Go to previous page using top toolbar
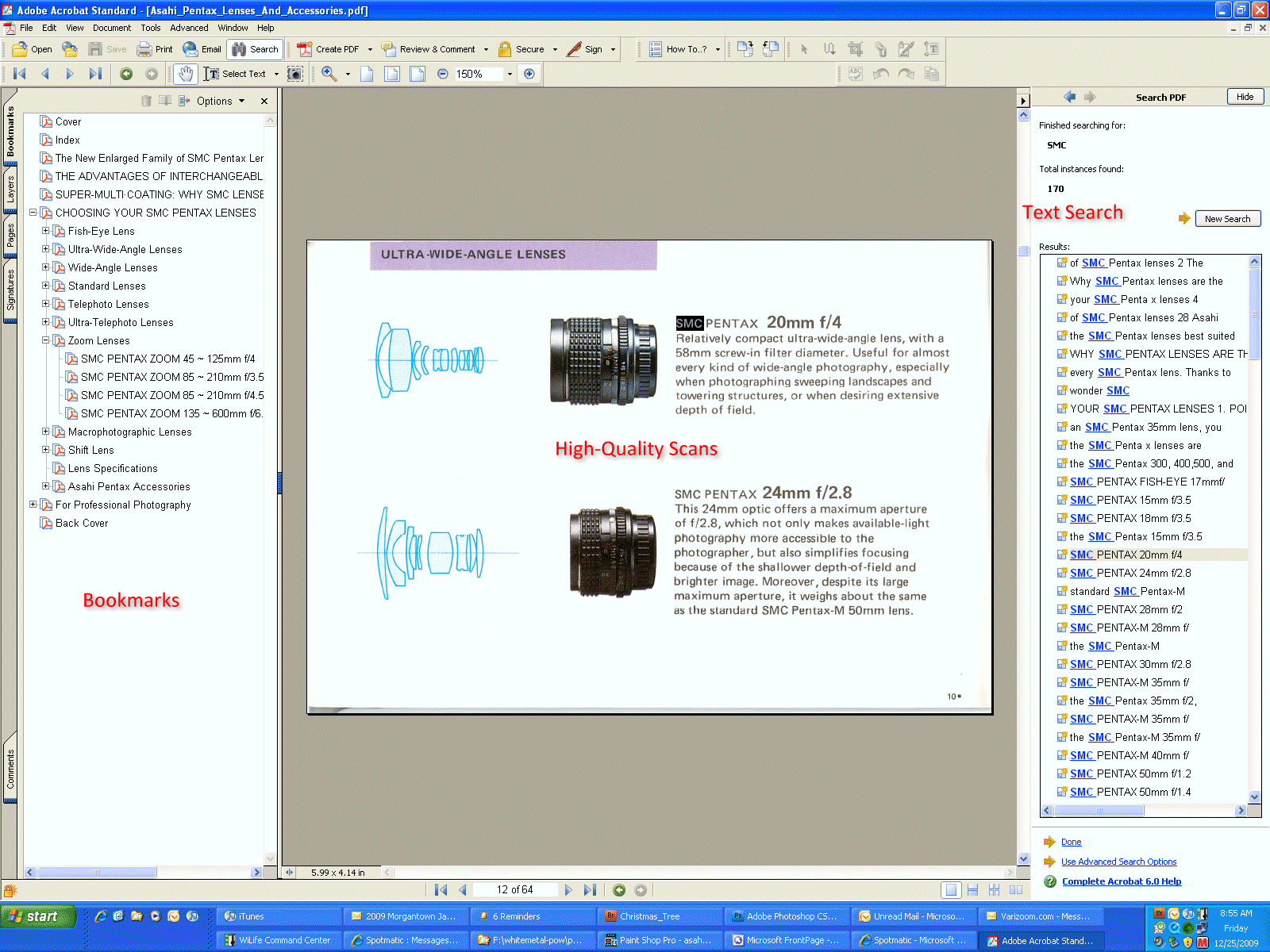Image resolution: width=1270 pixels, height=952 pixels. pos(45,74)
